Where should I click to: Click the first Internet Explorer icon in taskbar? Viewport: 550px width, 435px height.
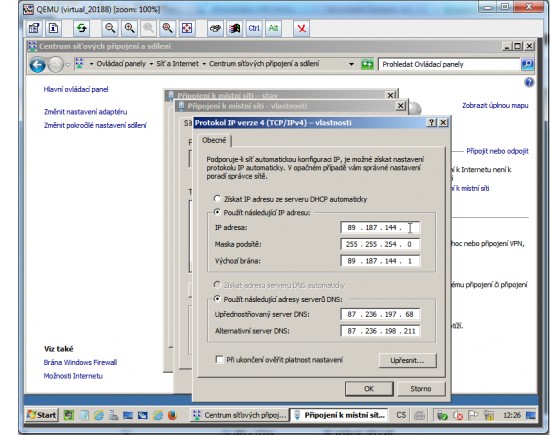click(x=99, y=415)
